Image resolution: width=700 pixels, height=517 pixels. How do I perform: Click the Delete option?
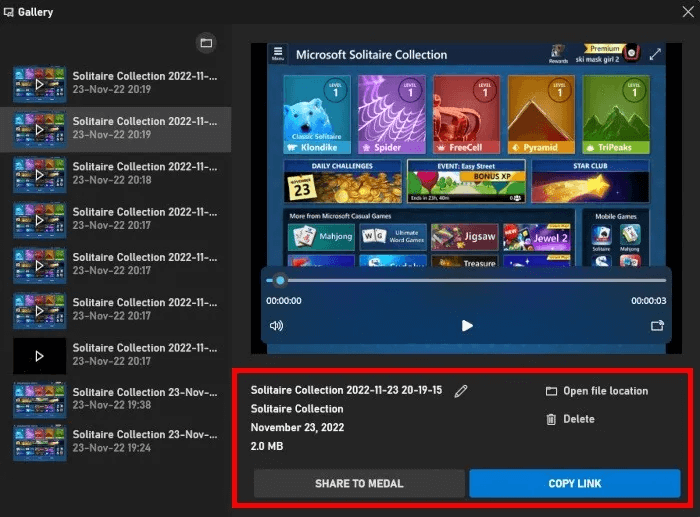tap(571, 419)
